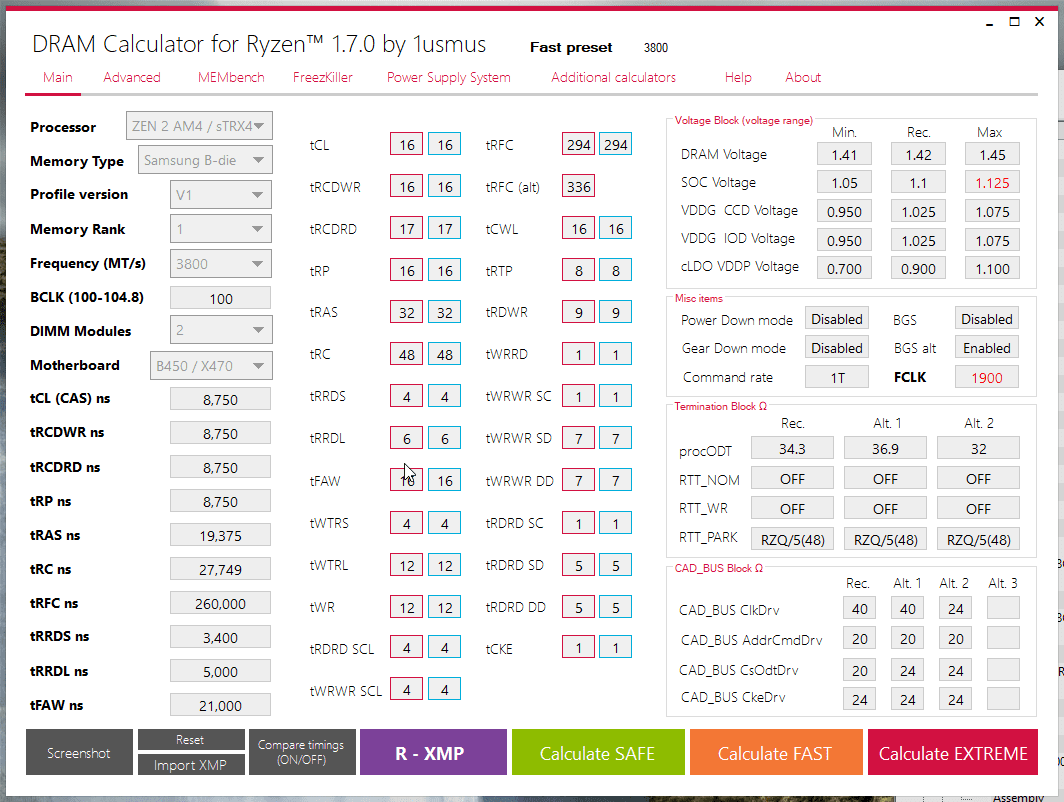This screenshot has height=802, width=1064.
Task: Open the Main tab
Action: click(58, 77)
